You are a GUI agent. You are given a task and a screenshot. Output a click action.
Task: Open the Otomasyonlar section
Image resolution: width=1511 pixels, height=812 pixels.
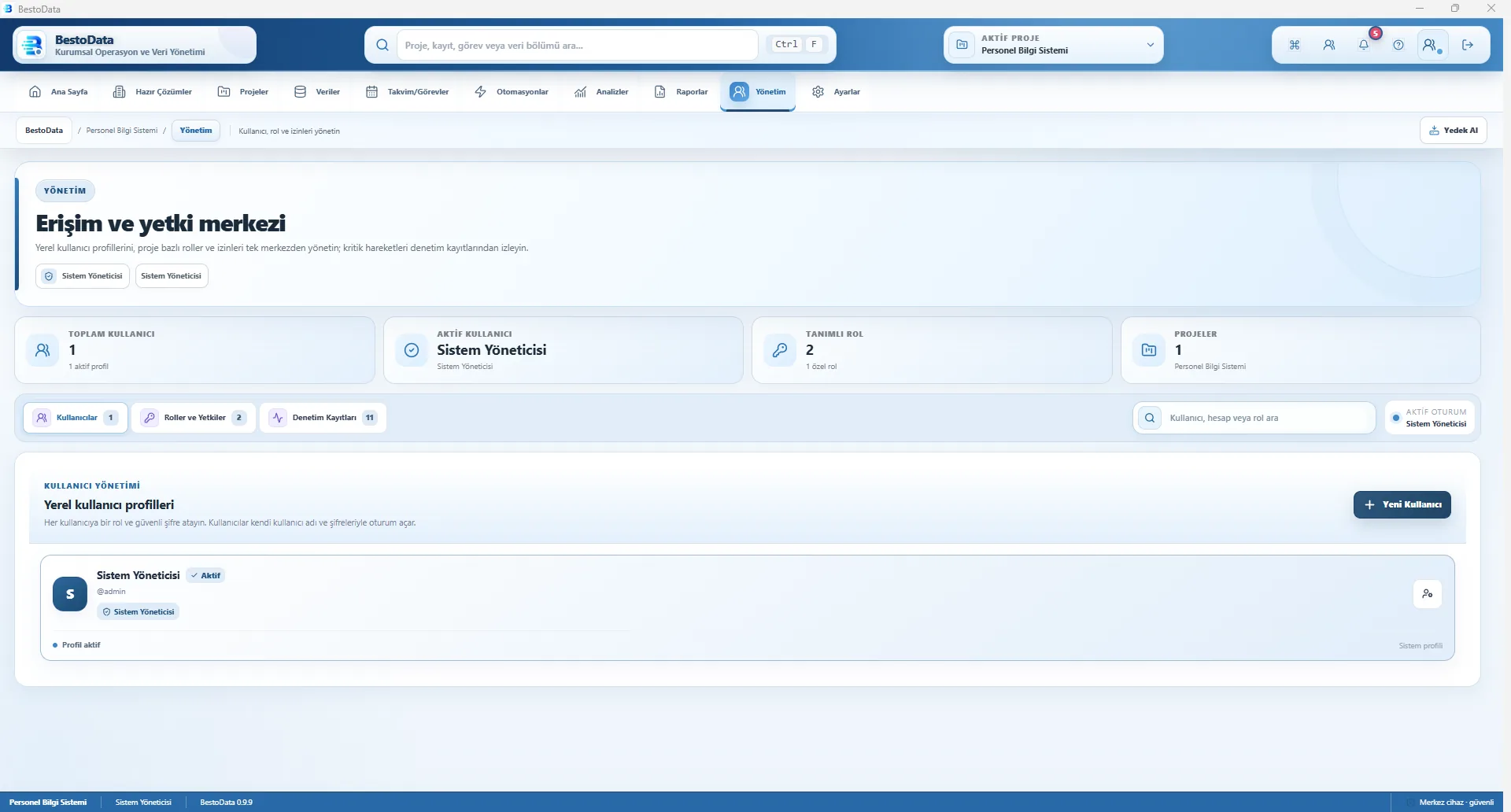(x=512, y=92)
